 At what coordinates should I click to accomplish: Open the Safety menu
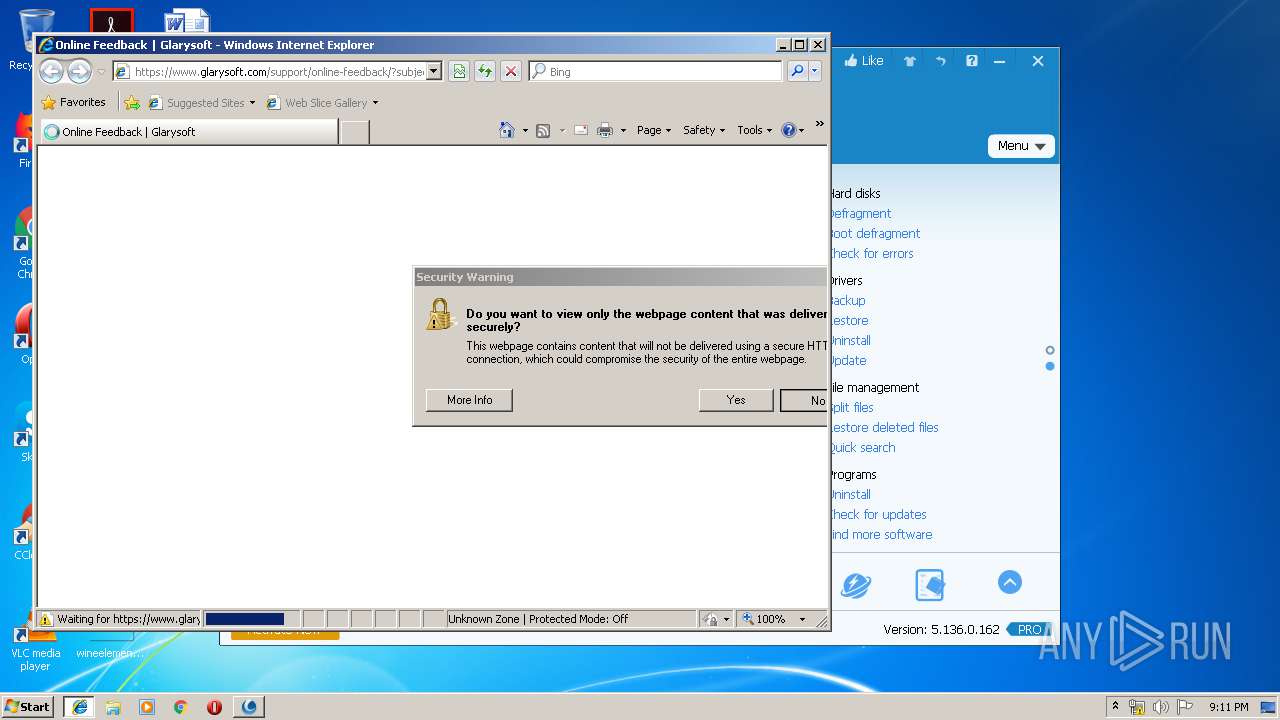coord(704,130)
